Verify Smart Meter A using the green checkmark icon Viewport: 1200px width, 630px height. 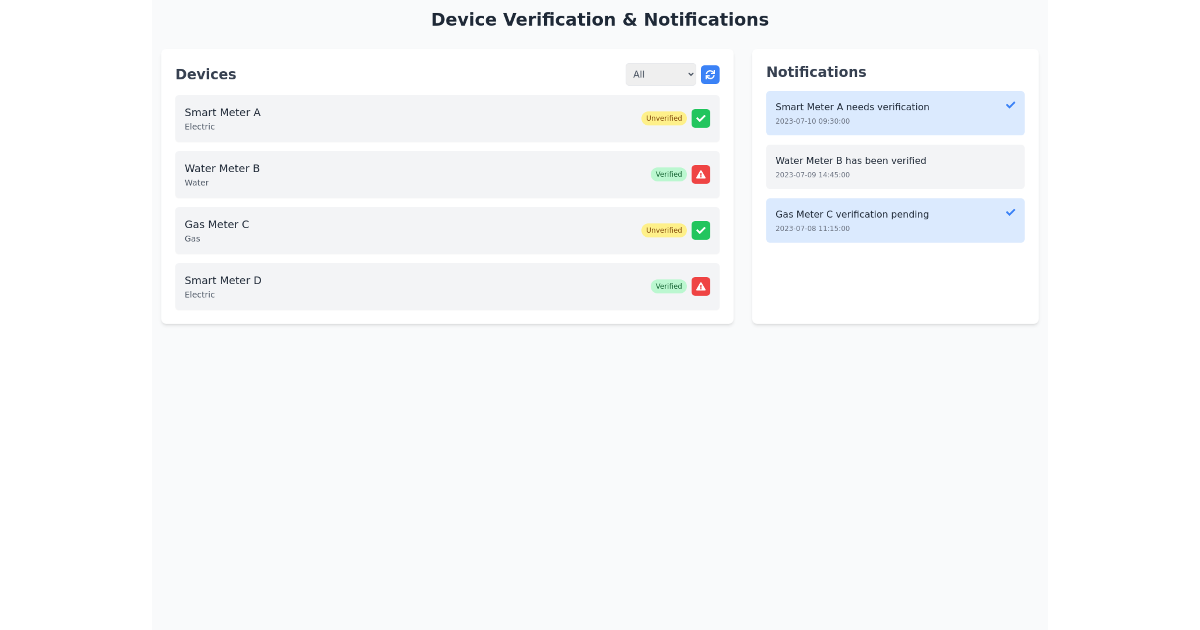point(700,118)
